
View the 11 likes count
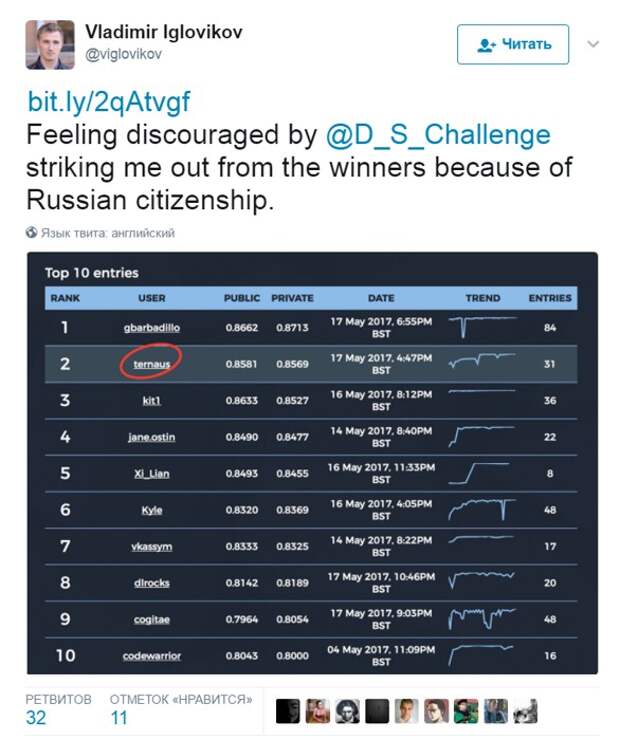tap(119, 718)
